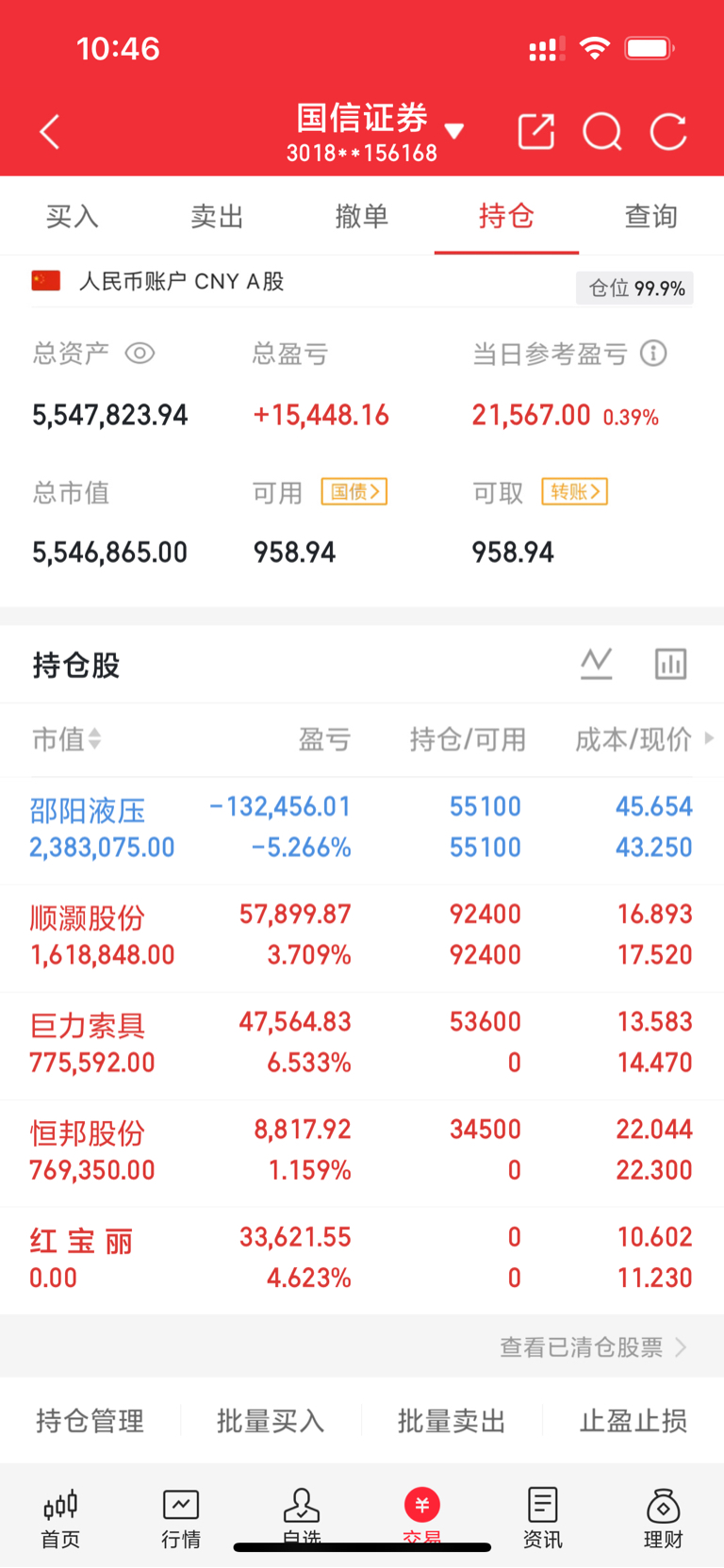Open the share/export icon in header
Screen dimensions: 724x1568
click(536, 132)
